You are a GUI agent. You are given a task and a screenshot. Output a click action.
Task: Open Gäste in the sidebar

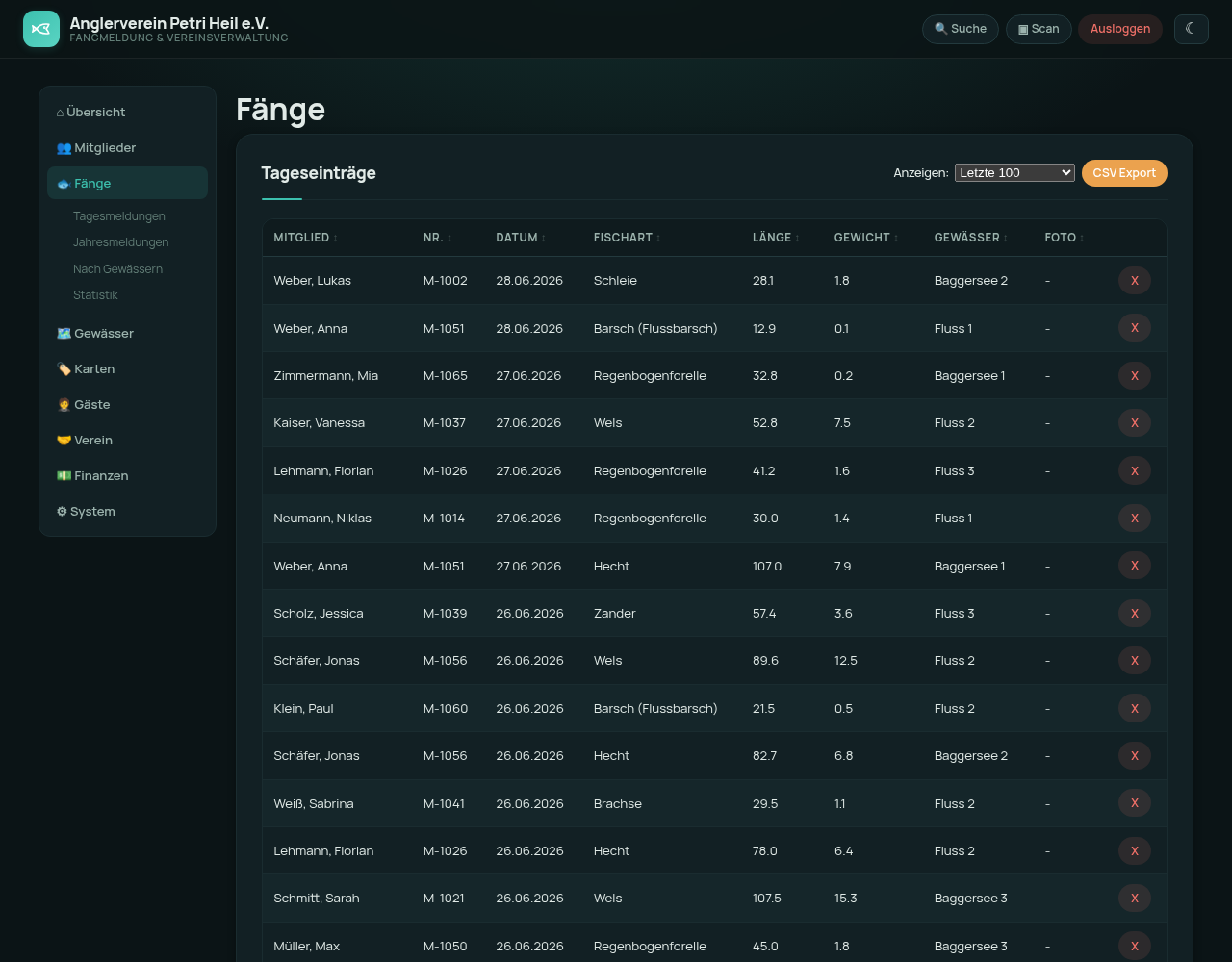127,405
